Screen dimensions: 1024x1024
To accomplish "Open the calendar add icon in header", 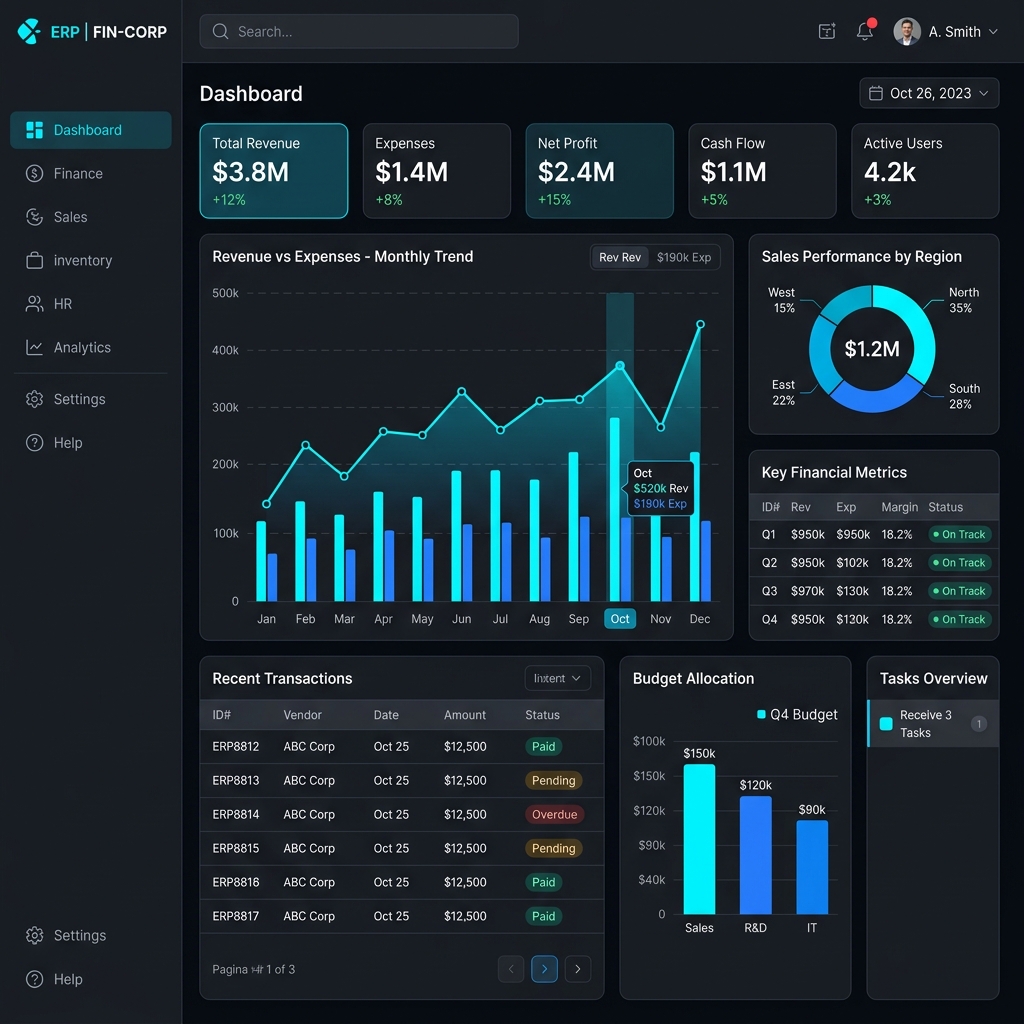I will [x=827, y=31].
